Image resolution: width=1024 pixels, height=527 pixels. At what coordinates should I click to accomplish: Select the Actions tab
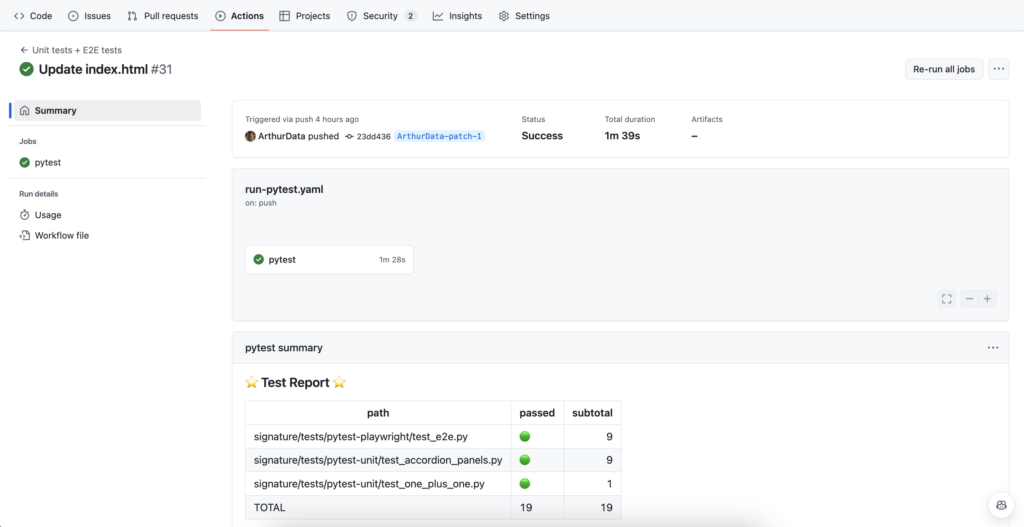click(x=240, y=16)
